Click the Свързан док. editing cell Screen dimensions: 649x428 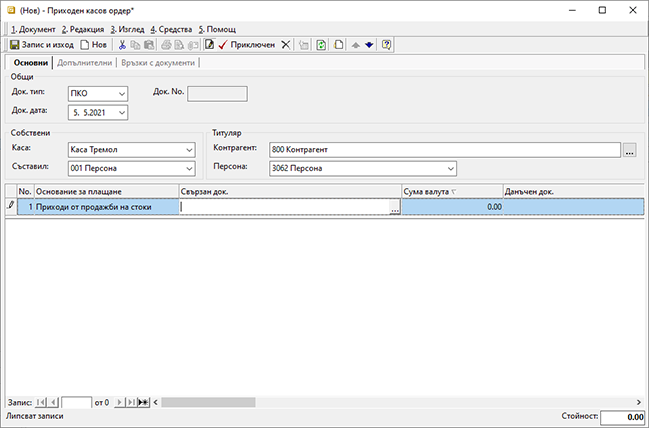pos(285,207)
